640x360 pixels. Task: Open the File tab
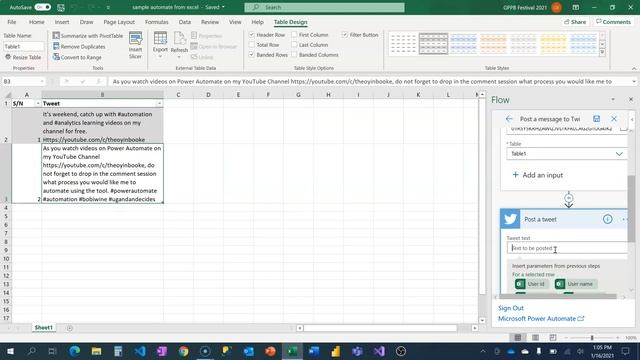click(x=12, y=22)
